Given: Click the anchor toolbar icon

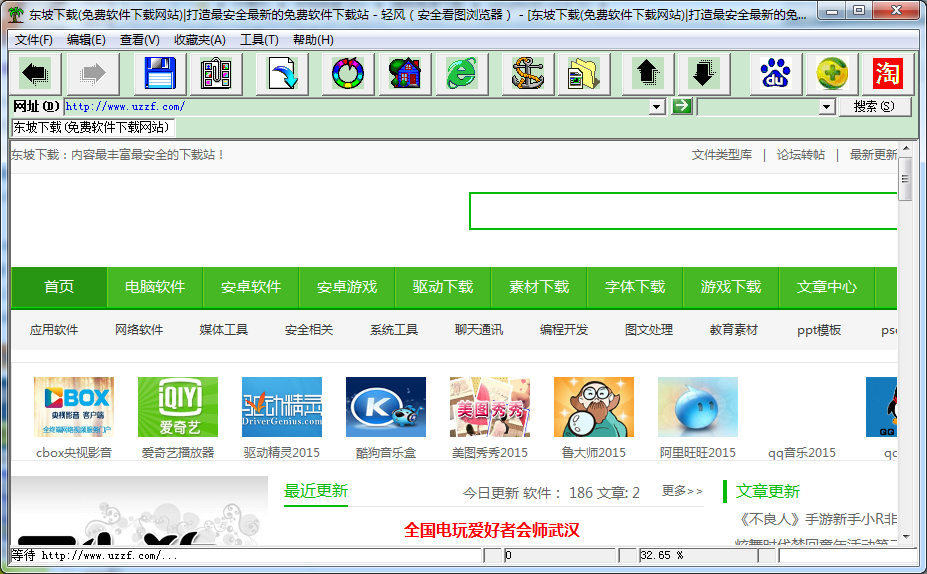Looking at the screenshot, I should tap(527, 74).
